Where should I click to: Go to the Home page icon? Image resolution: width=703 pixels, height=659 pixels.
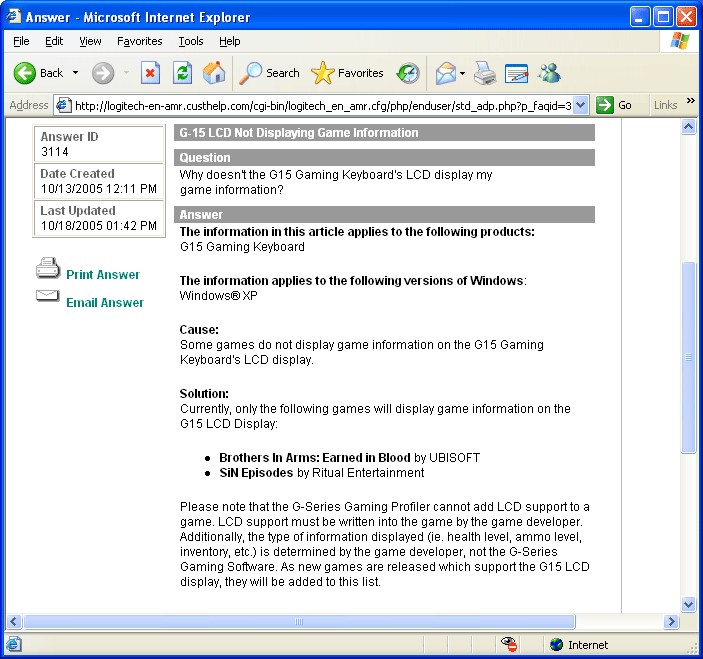tap(214, 73)
